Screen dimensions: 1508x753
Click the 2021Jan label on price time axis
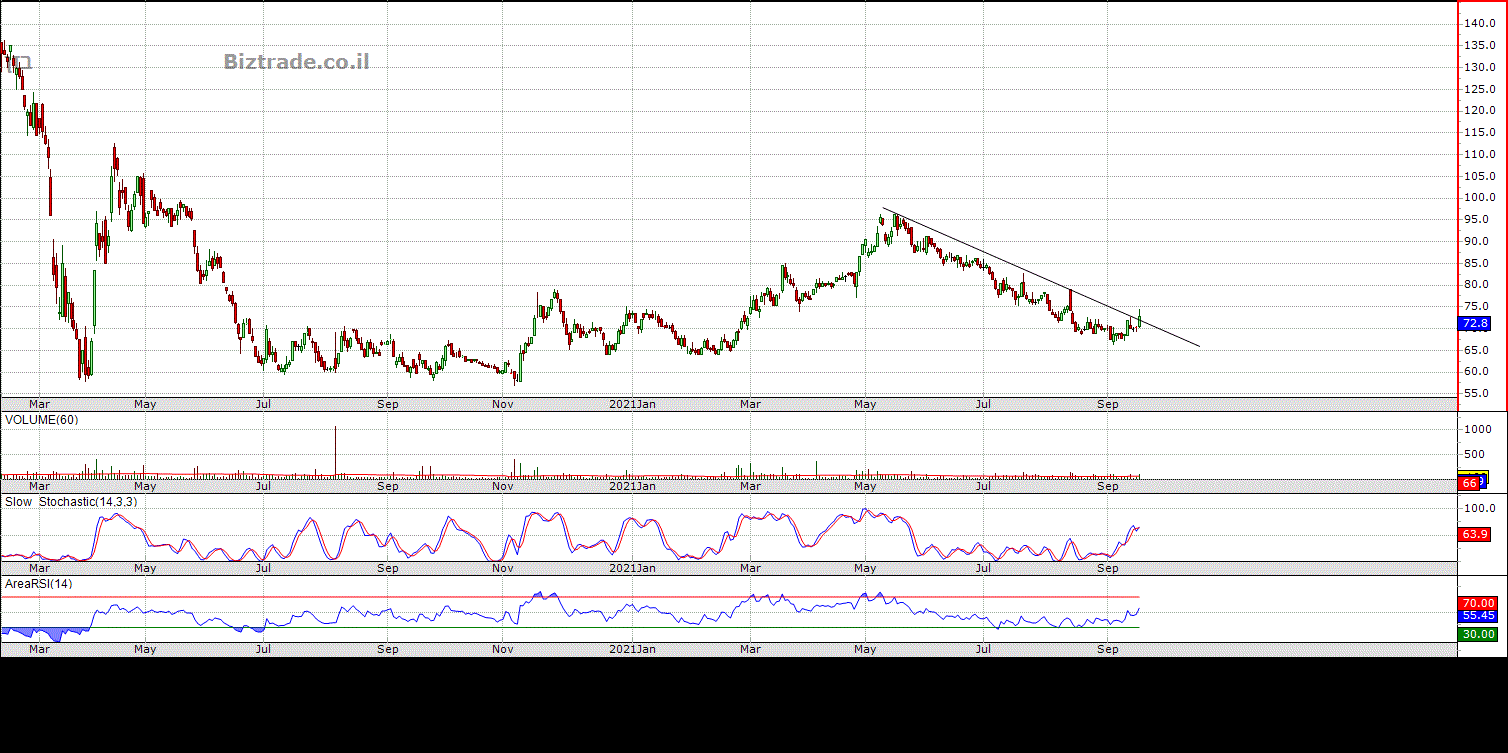[x=633, y=404]
